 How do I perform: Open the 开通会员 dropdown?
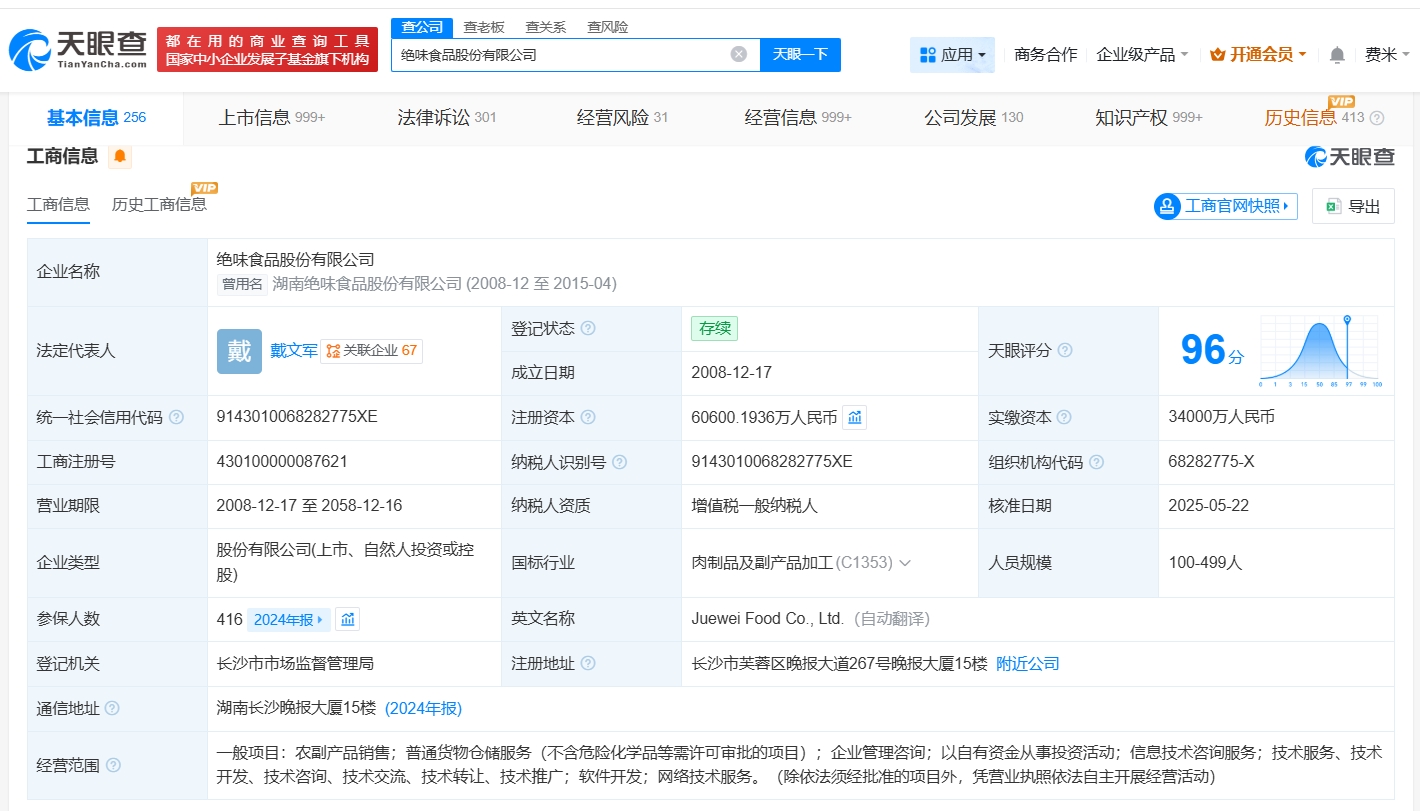(1258, 55)
